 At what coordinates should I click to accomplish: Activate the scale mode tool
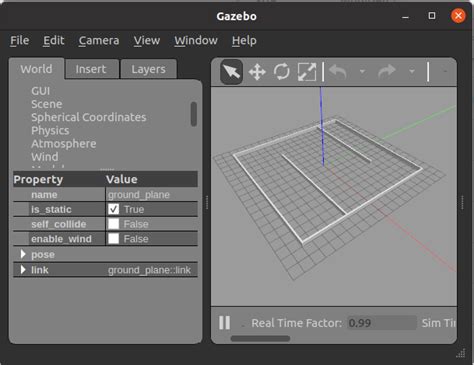click(x=307, y=72)
